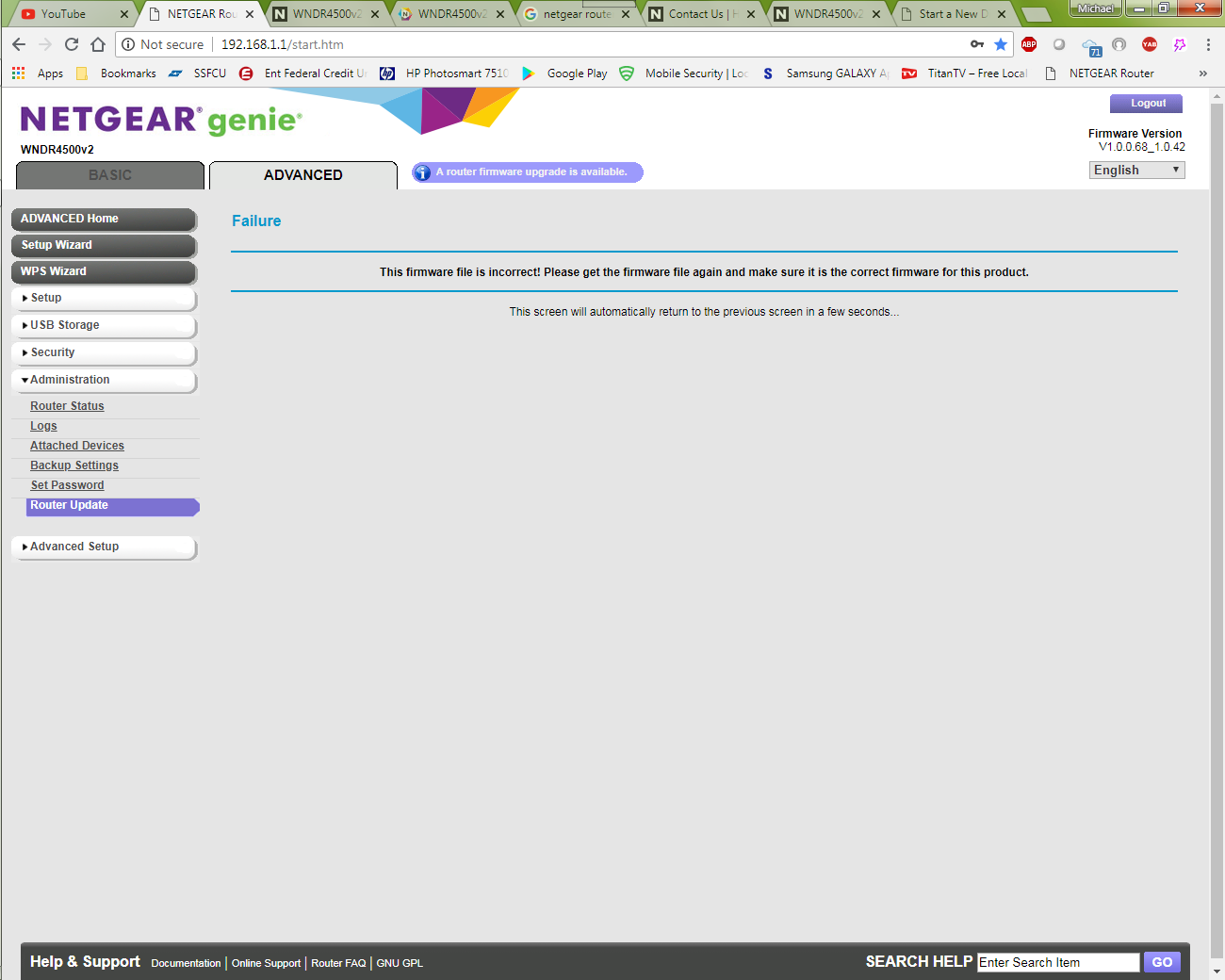This screenshot has width=1225, height=980.
Task: Switch to the netgear router Google tab
Action: point(577,14)
